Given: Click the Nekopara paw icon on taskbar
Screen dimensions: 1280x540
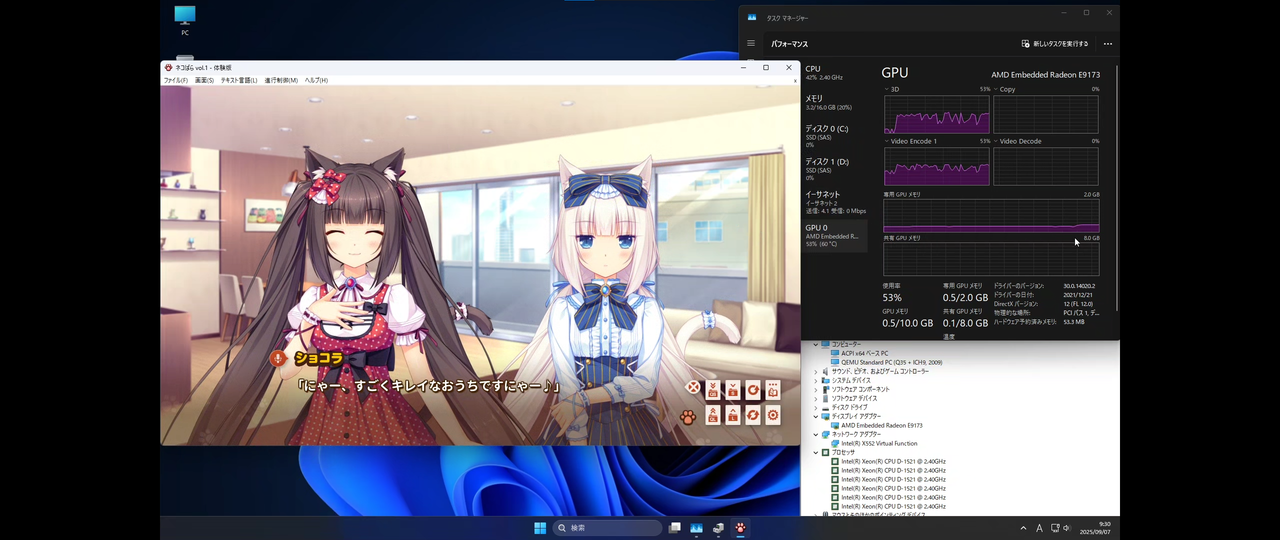Looking at the screenshot, I should tap(740, 527).
